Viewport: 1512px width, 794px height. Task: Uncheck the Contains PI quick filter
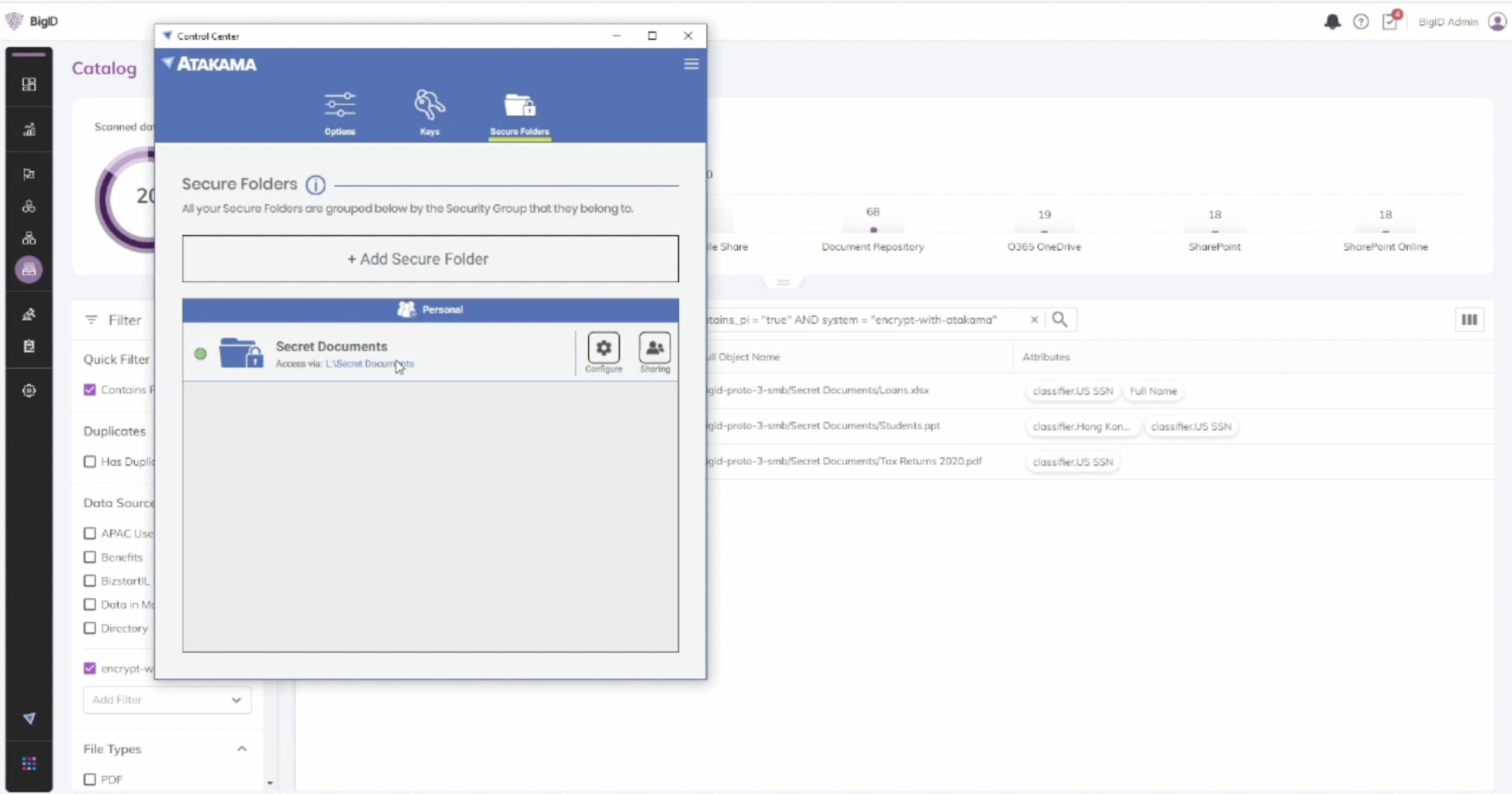(x=90, y=390)
